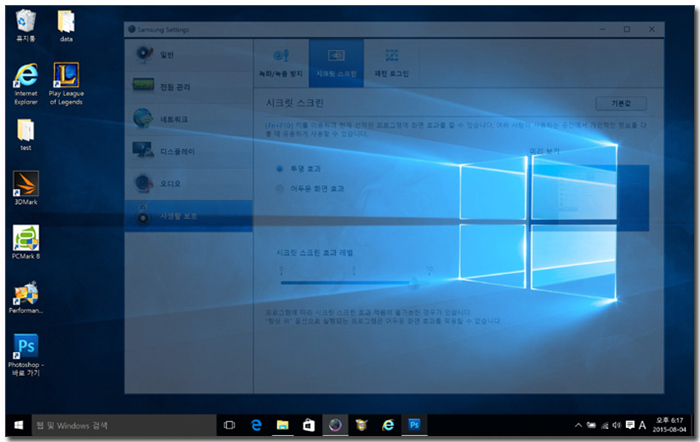700x442 pixels.
Task: Select the 3DMark desktop shortcut
Action: pos(26,188)
